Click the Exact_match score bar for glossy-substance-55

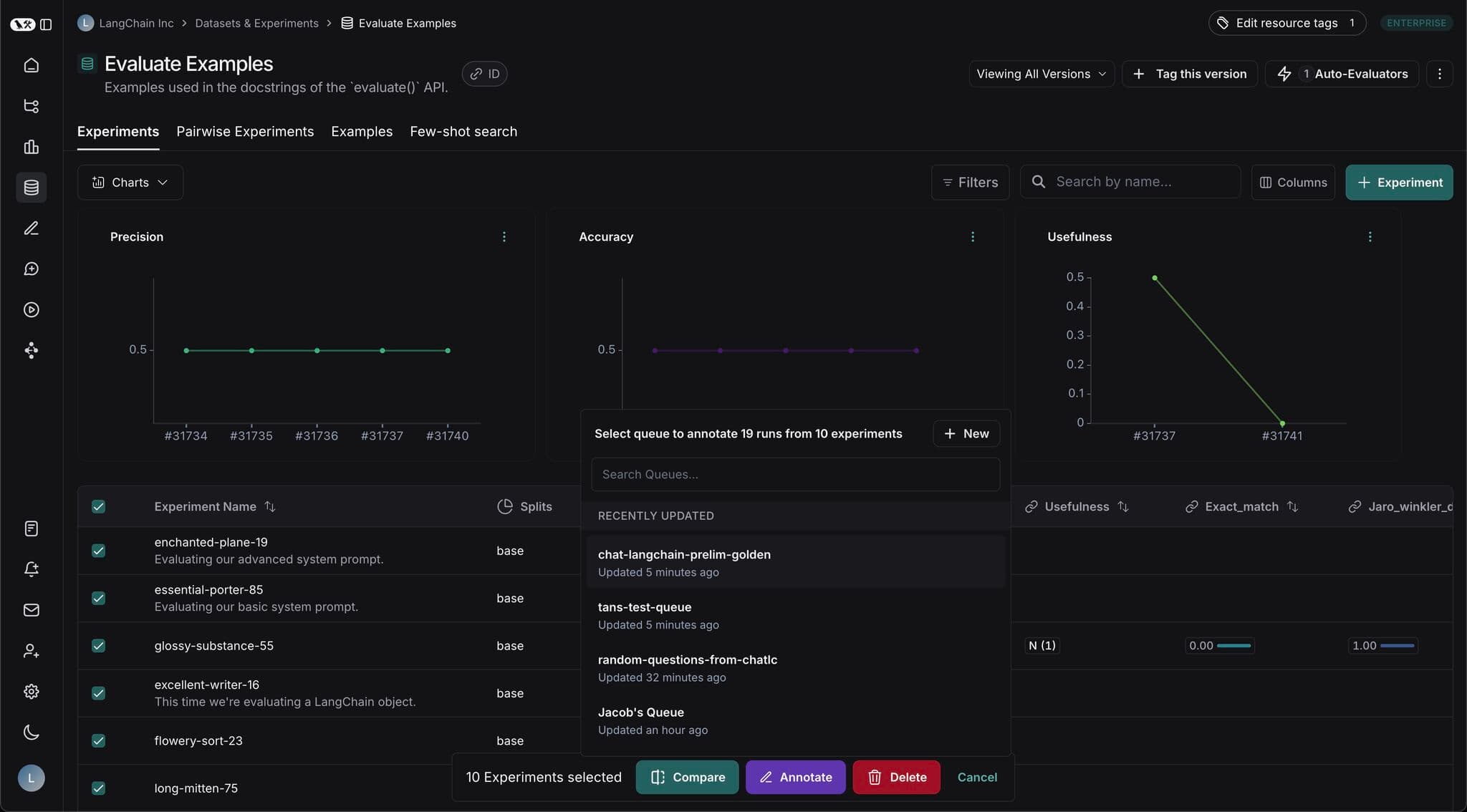point(1220,645)
